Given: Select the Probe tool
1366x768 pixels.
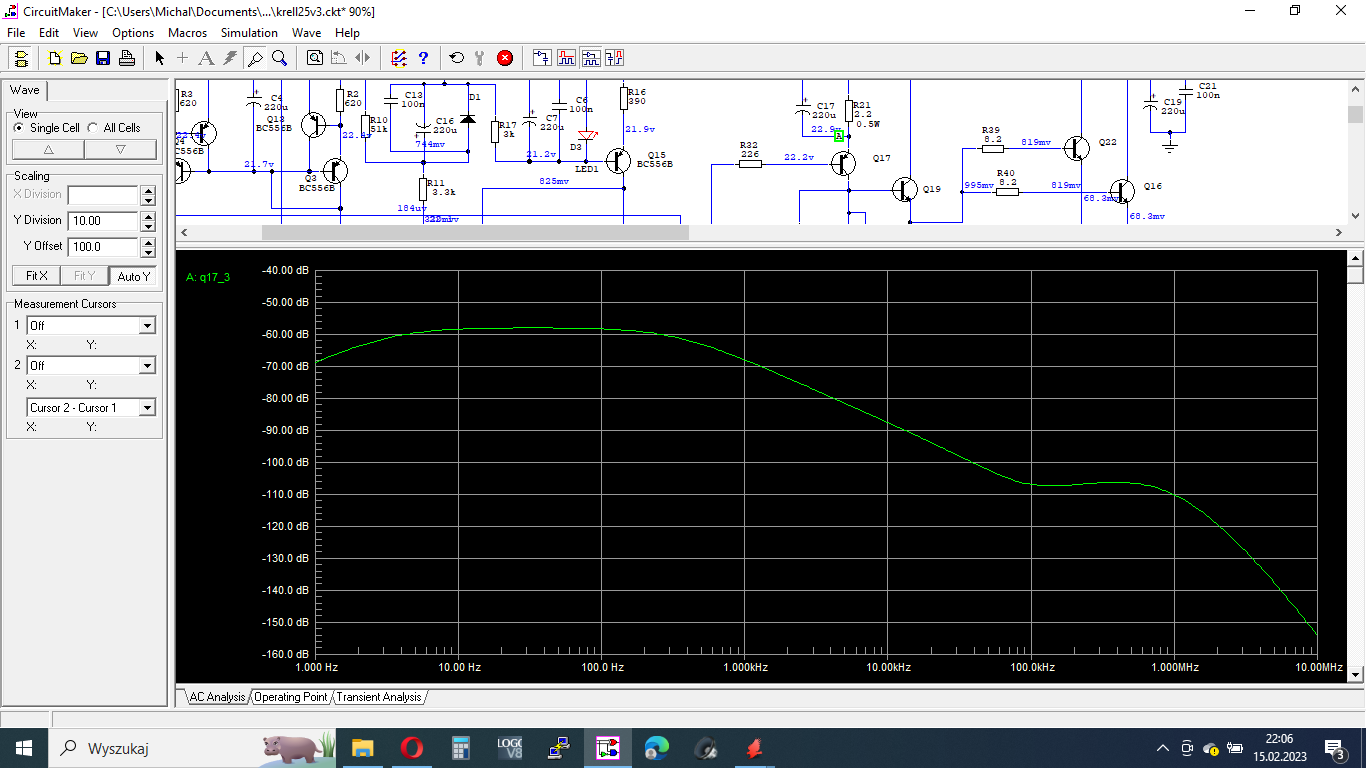Looking at the screenshot, I should (x=255, y=58).
